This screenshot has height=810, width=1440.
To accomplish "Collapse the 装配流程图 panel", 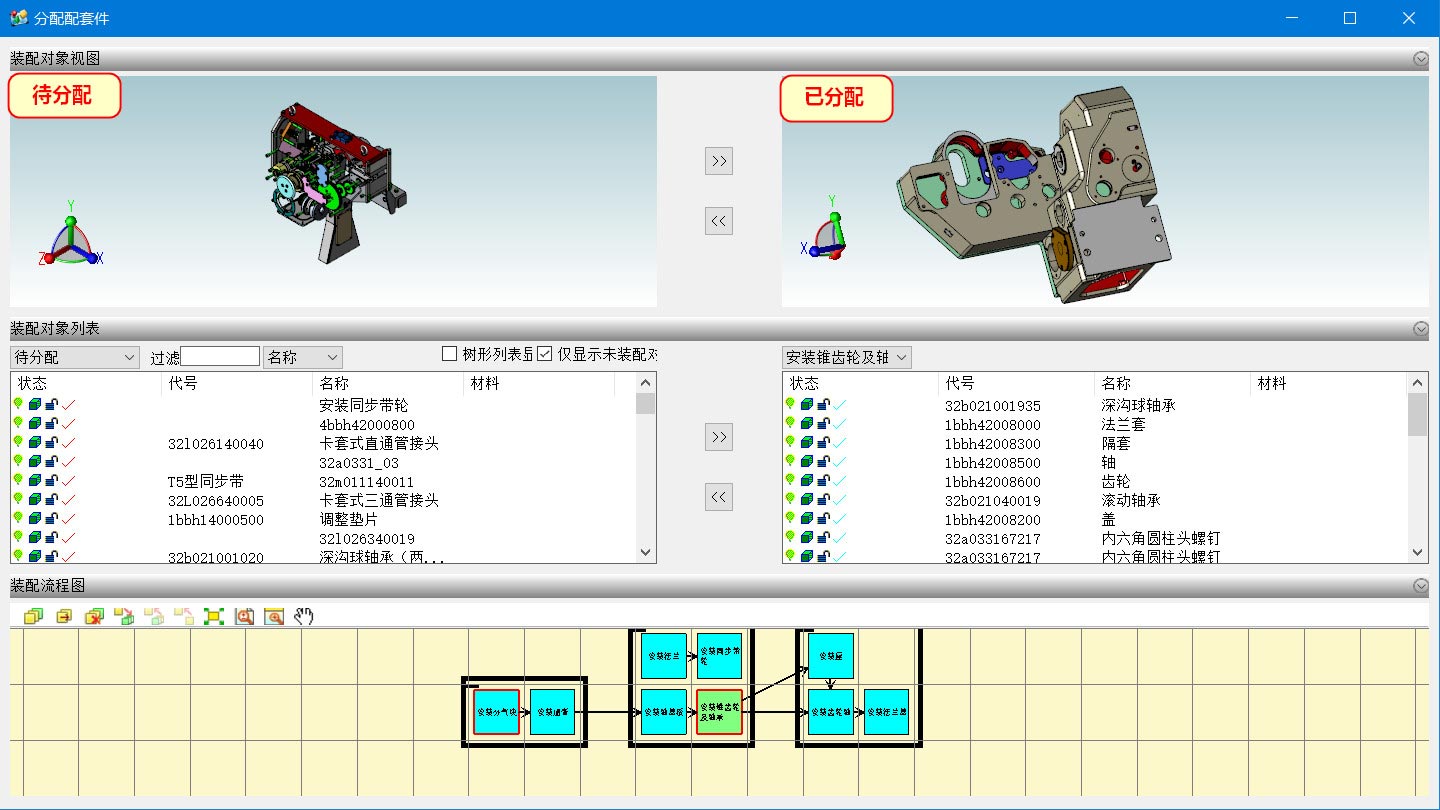I will pos(1422,586).
